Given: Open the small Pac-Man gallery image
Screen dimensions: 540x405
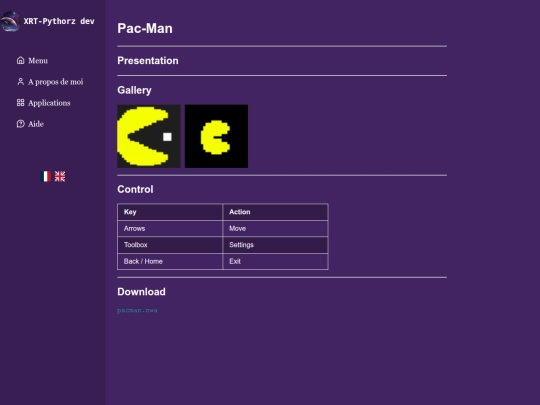Looking at the screenshot, I should 216,136.
